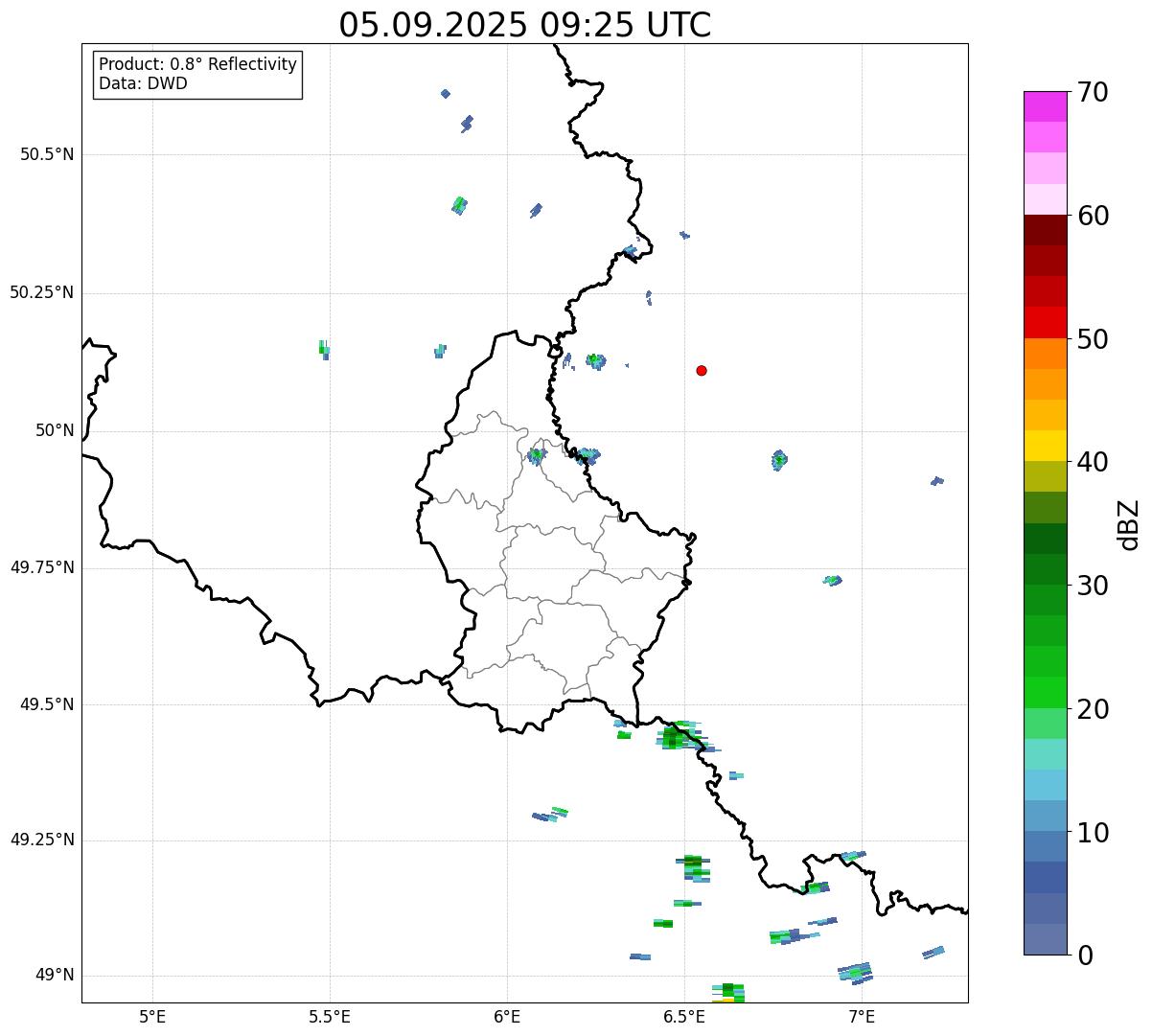Click the plot title showing 09:25 UTC
Screen dimensions: 1152x1036
524,25
